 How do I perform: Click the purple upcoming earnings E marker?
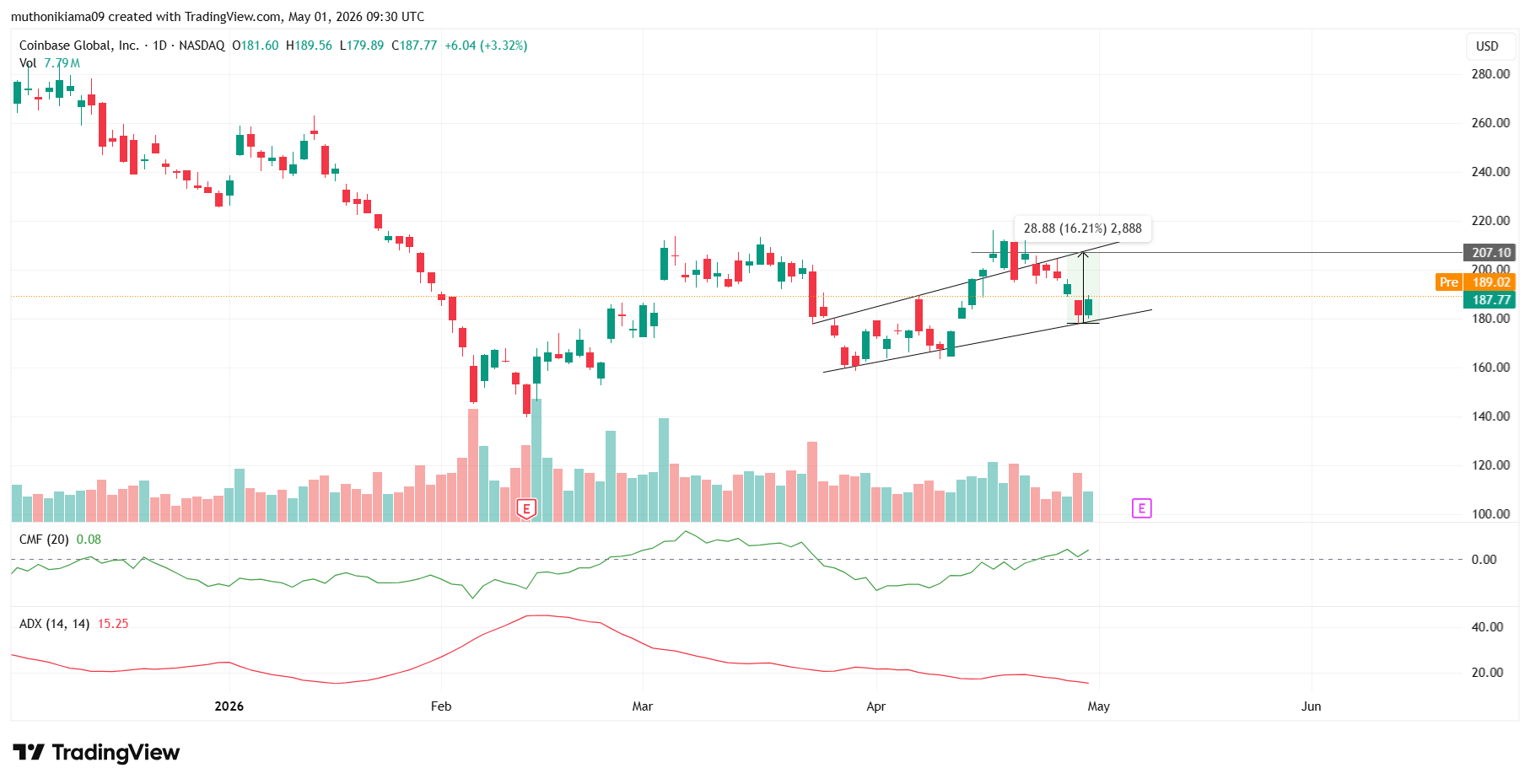click(1141, 508)
